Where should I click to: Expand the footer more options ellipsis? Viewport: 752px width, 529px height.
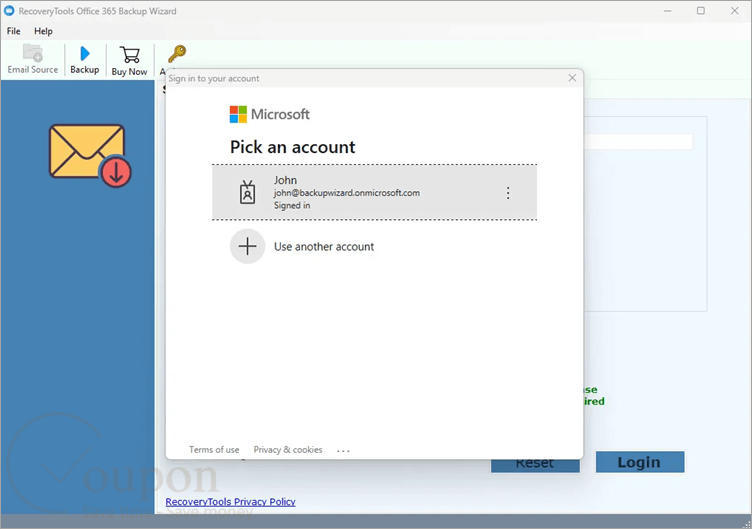pyautogui.click(x=343, y=451)
